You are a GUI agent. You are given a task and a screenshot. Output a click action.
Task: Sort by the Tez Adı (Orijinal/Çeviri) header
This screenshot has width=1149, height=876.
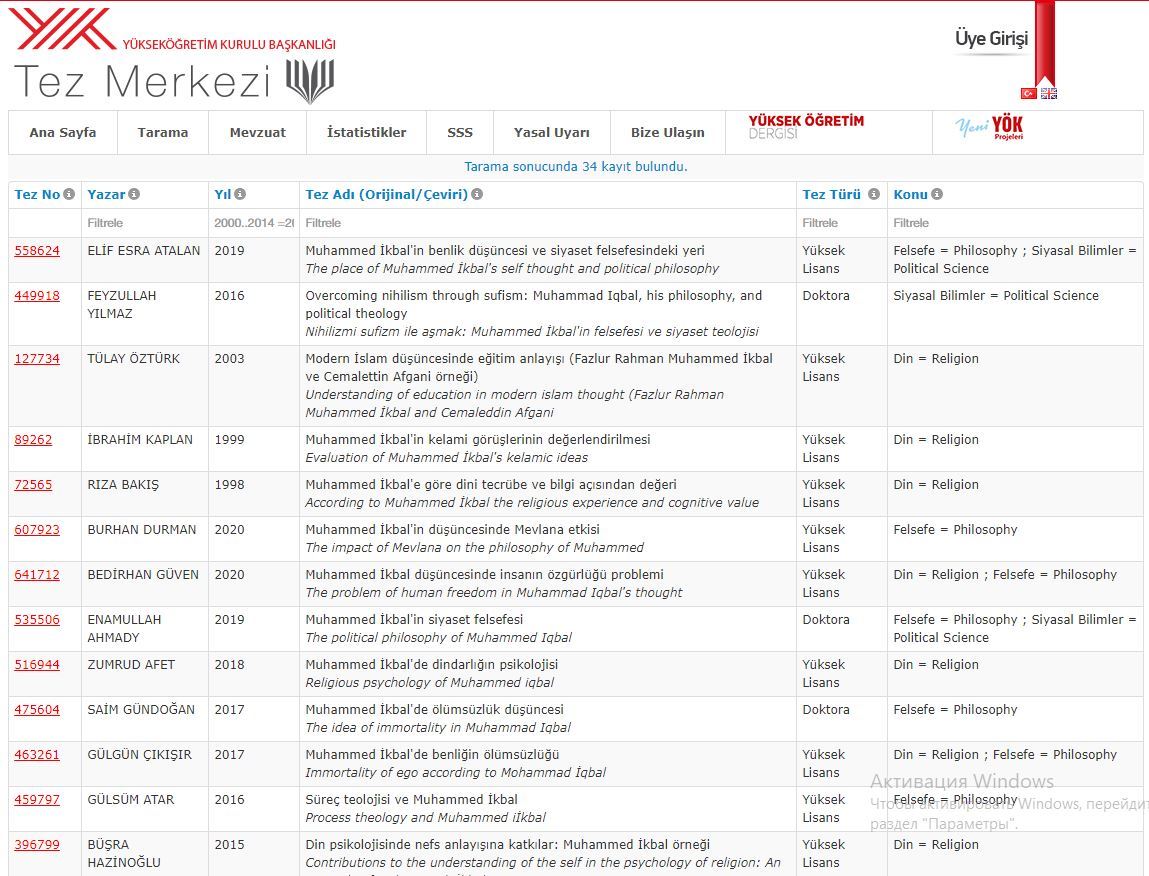pyautogui.click(x=386, y=194)
